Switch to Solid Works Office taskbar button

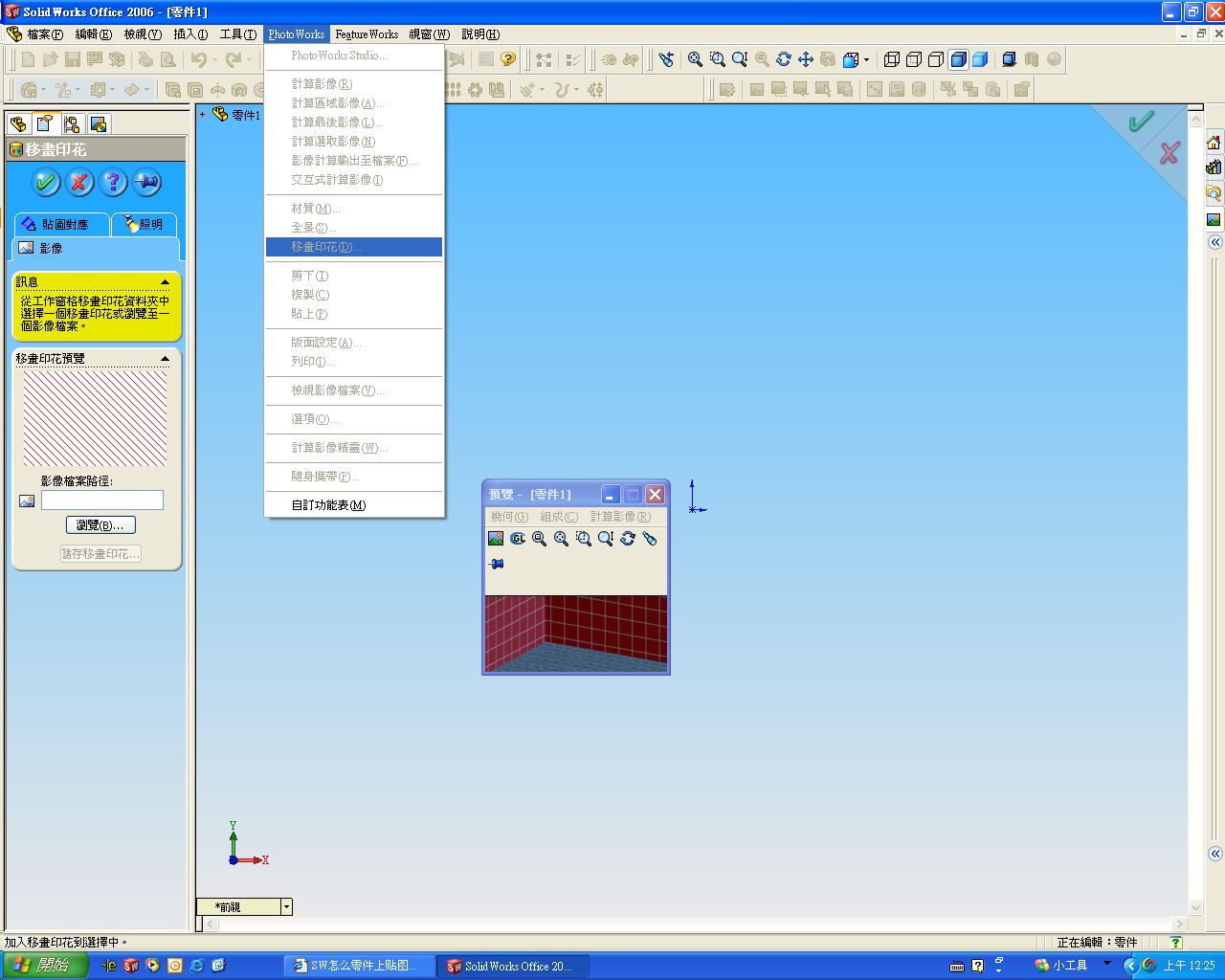pyautogui.click(x=512, y=966)
